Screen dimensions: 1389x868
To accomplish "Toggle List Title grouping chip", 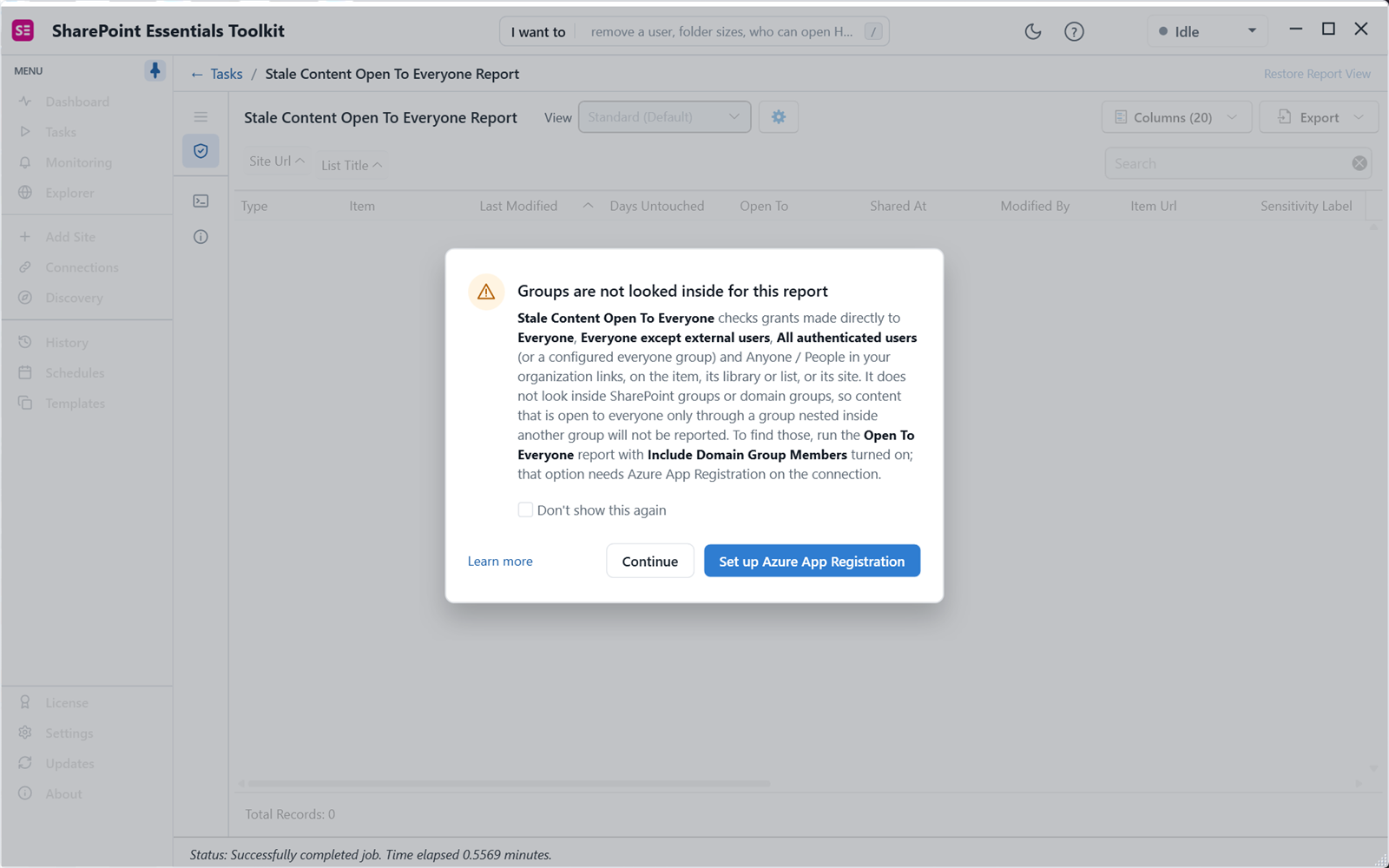I will pyautogui.click(x=351, y=165).
